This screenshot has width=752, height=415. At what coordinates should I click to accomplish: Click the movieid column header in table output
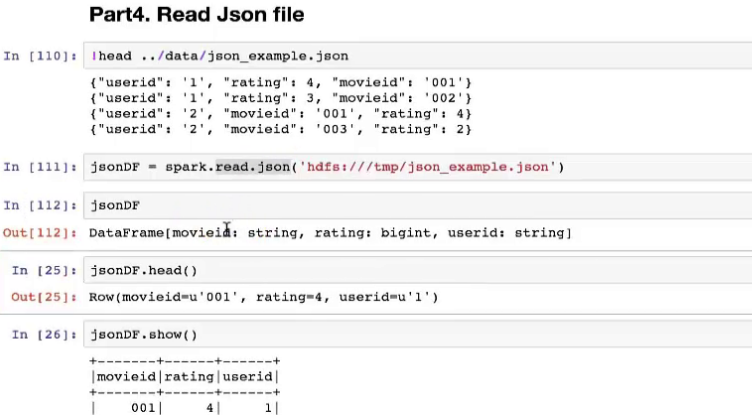tap(127, 377)
